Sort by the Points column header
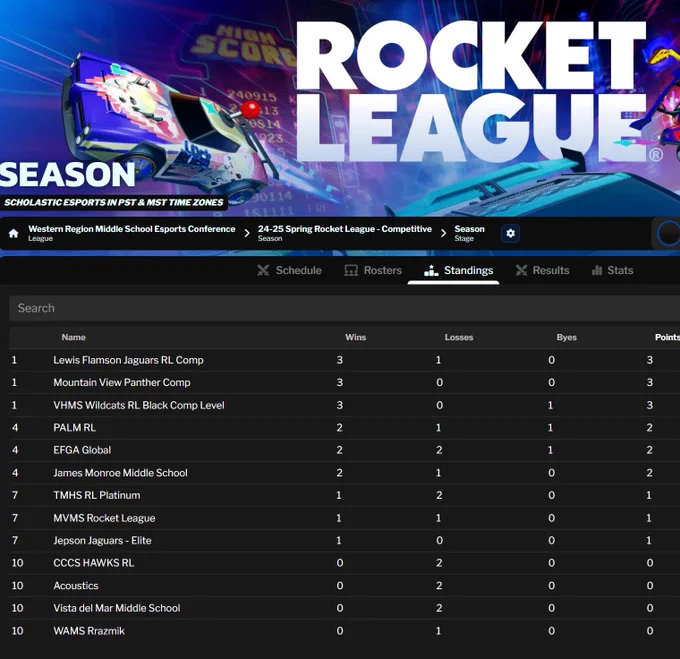 coord(667,337)
